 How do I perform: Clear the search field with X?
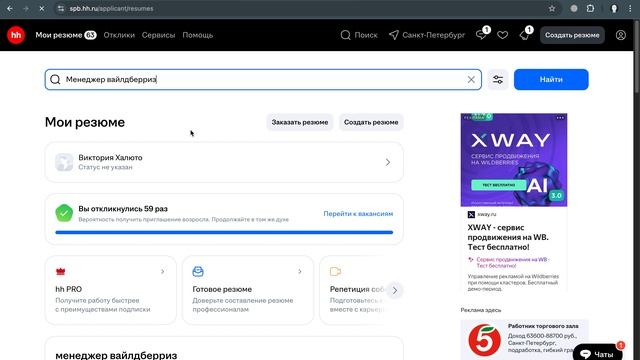click(x=471, y=80)
